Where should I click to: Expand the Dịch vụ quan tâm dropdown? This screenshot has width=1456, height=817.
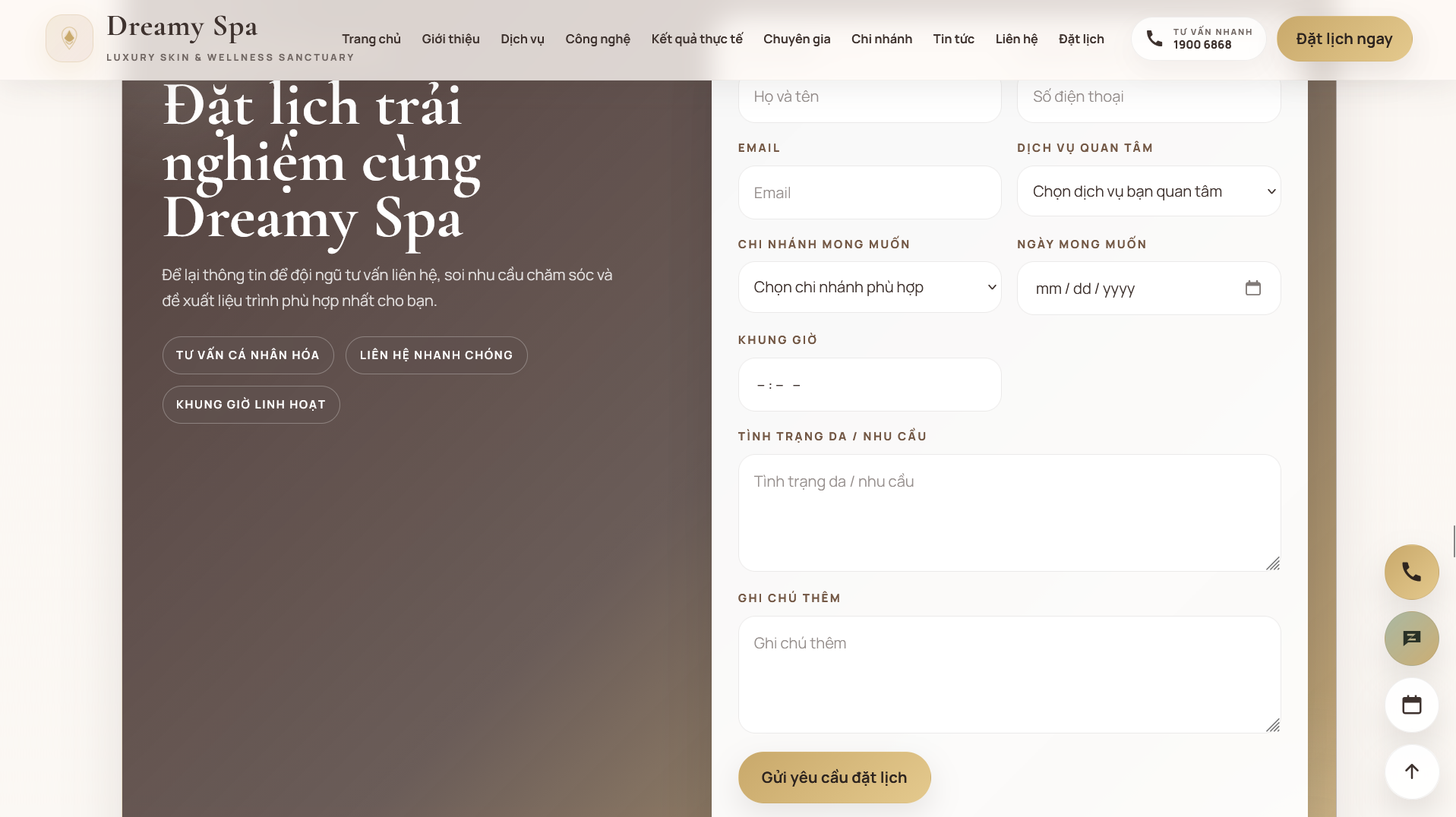1148,191
